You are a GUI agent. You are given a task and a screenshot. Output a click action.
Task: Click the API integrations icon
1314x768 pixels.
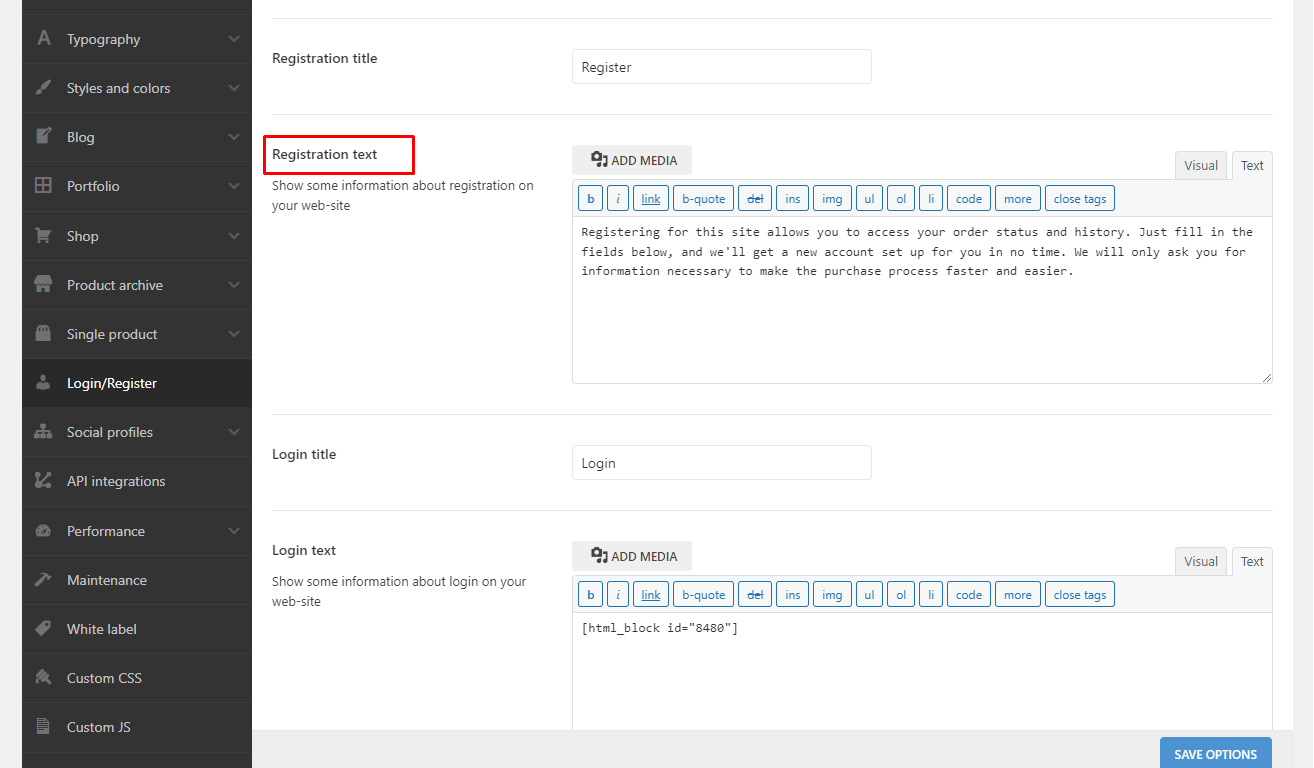[43, 481]
